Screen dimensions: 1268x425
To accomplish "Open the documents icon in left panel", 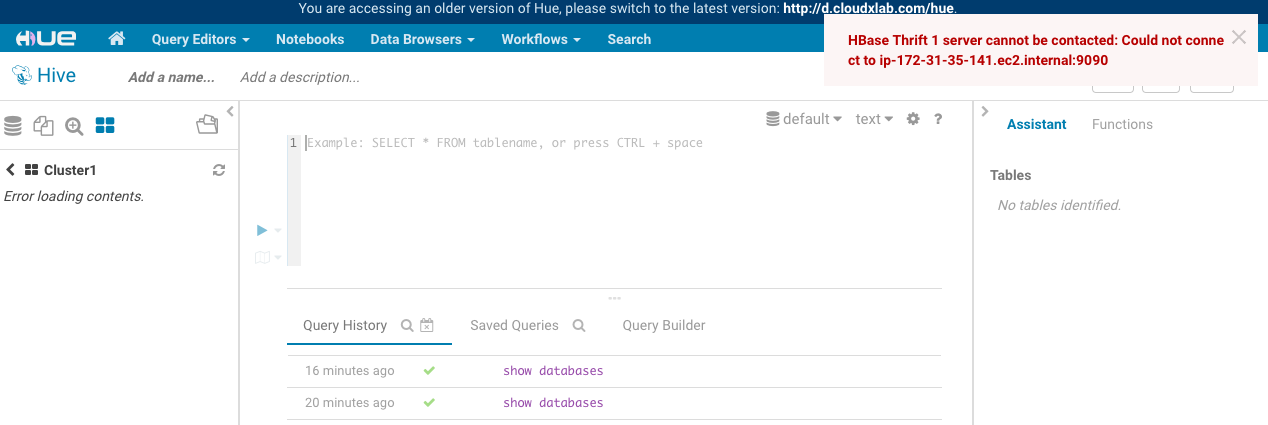I will (43, 125).
